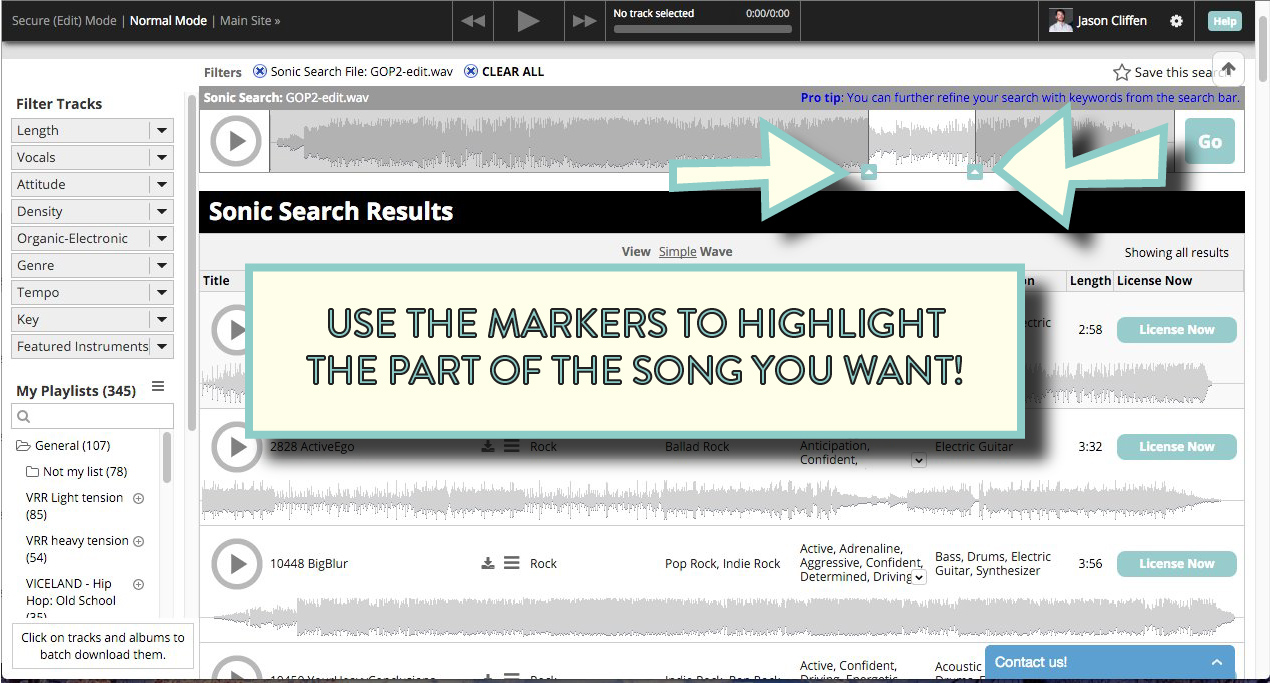Expand the Contact us chat widget
Screen dimensions: 1270x683
(1110, 662)
